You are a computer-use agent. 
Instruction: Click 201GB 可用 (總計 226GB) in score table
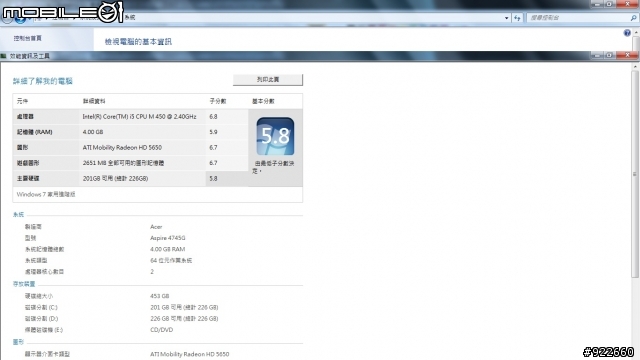(116, 179)
